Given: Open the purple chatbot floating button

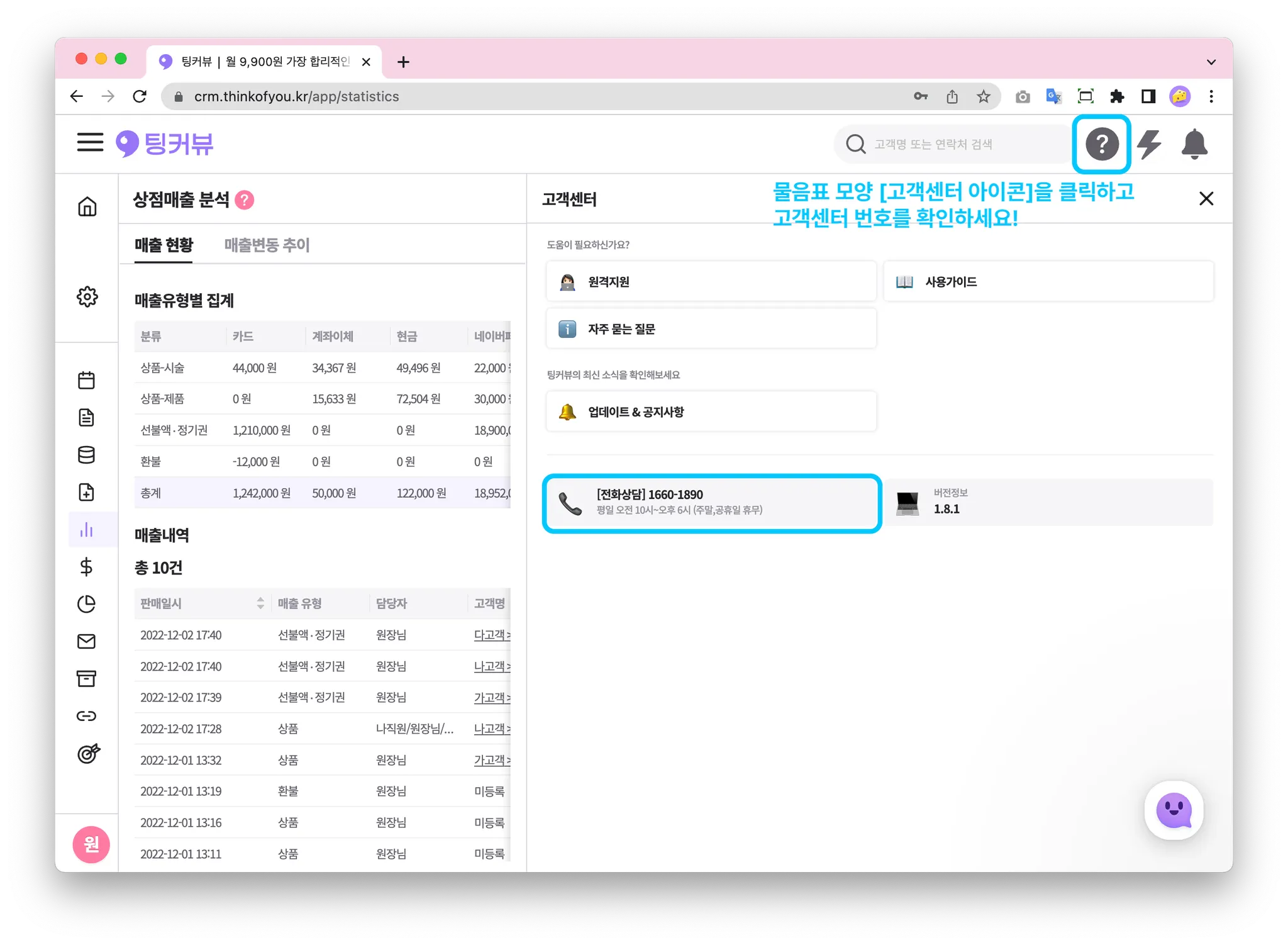Looking at the screenshot, I should (1173, 810).
